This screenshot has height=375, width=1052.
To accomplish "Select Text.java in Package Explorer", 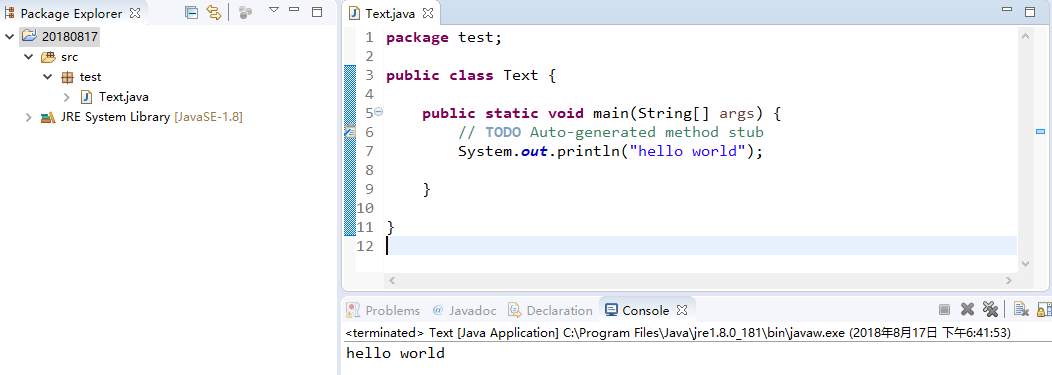I will (x=123, y=97).
